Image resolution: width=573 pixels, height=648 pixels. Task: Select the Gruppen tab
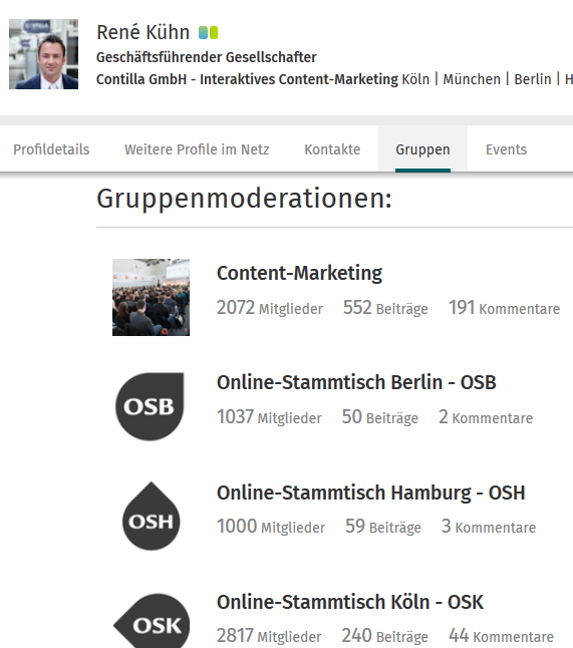tap(423, 149)
